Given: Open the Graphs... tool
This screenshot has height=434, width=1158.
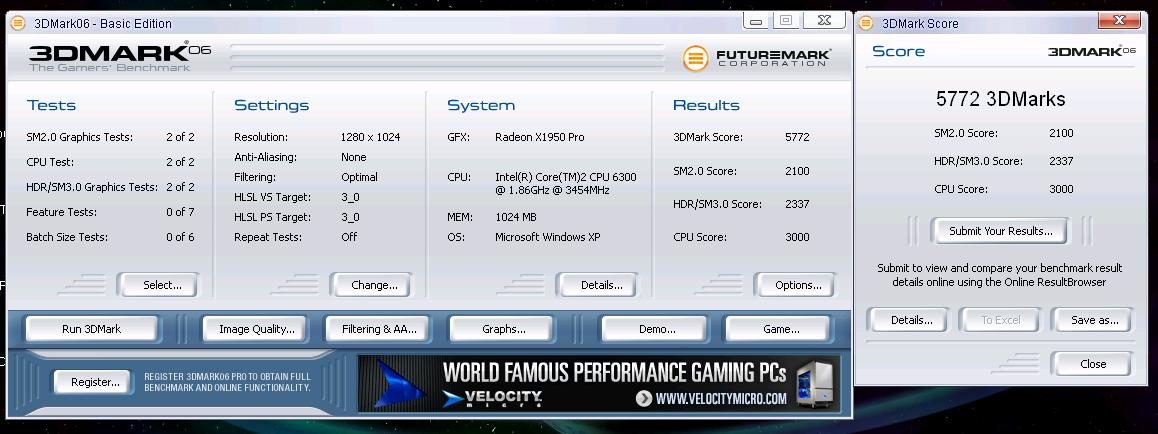Looking at the screenshot, I should (502, 329).
